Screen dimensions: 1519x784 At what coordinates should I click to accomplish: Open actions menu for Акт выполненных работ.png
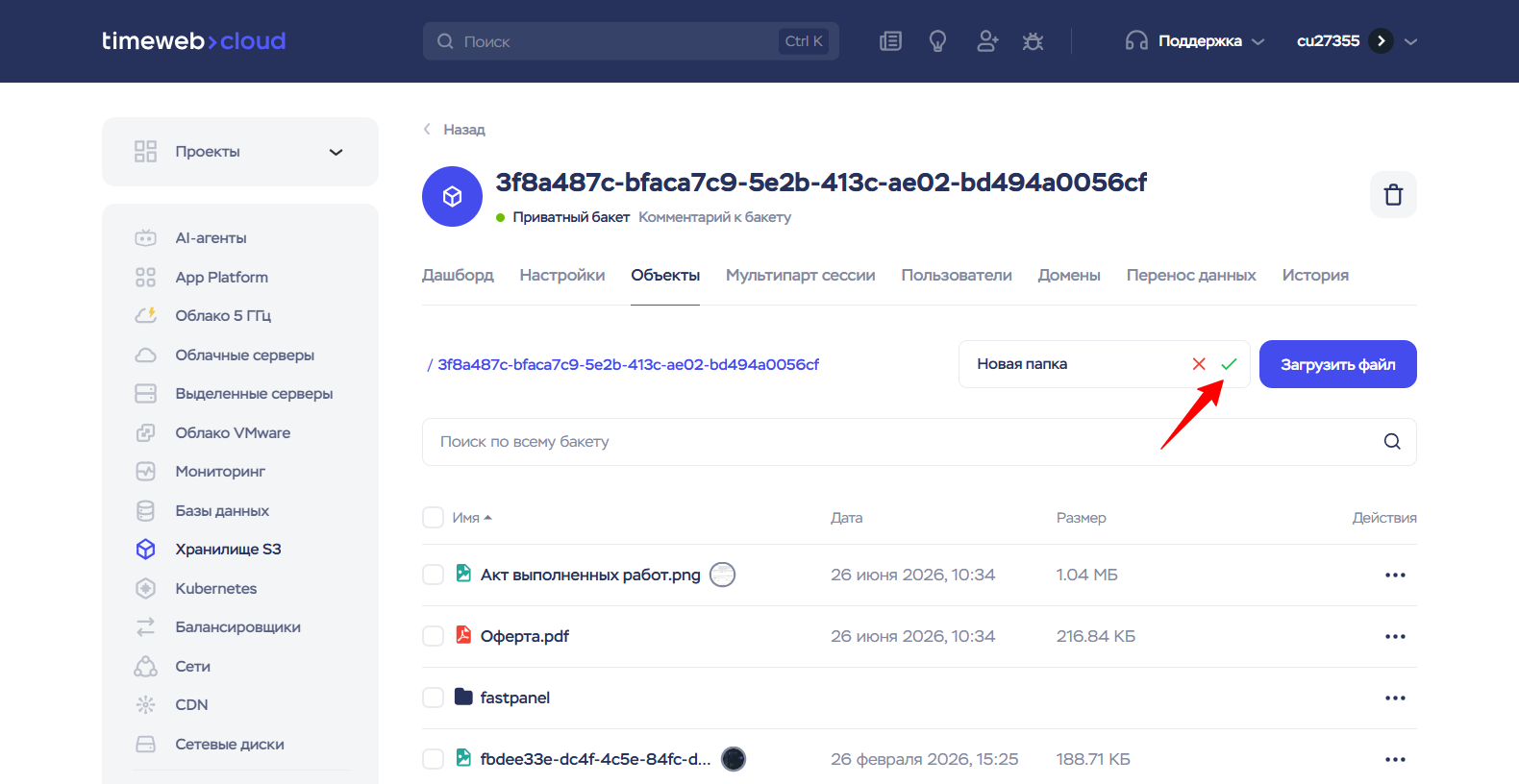click(1395, 576)
